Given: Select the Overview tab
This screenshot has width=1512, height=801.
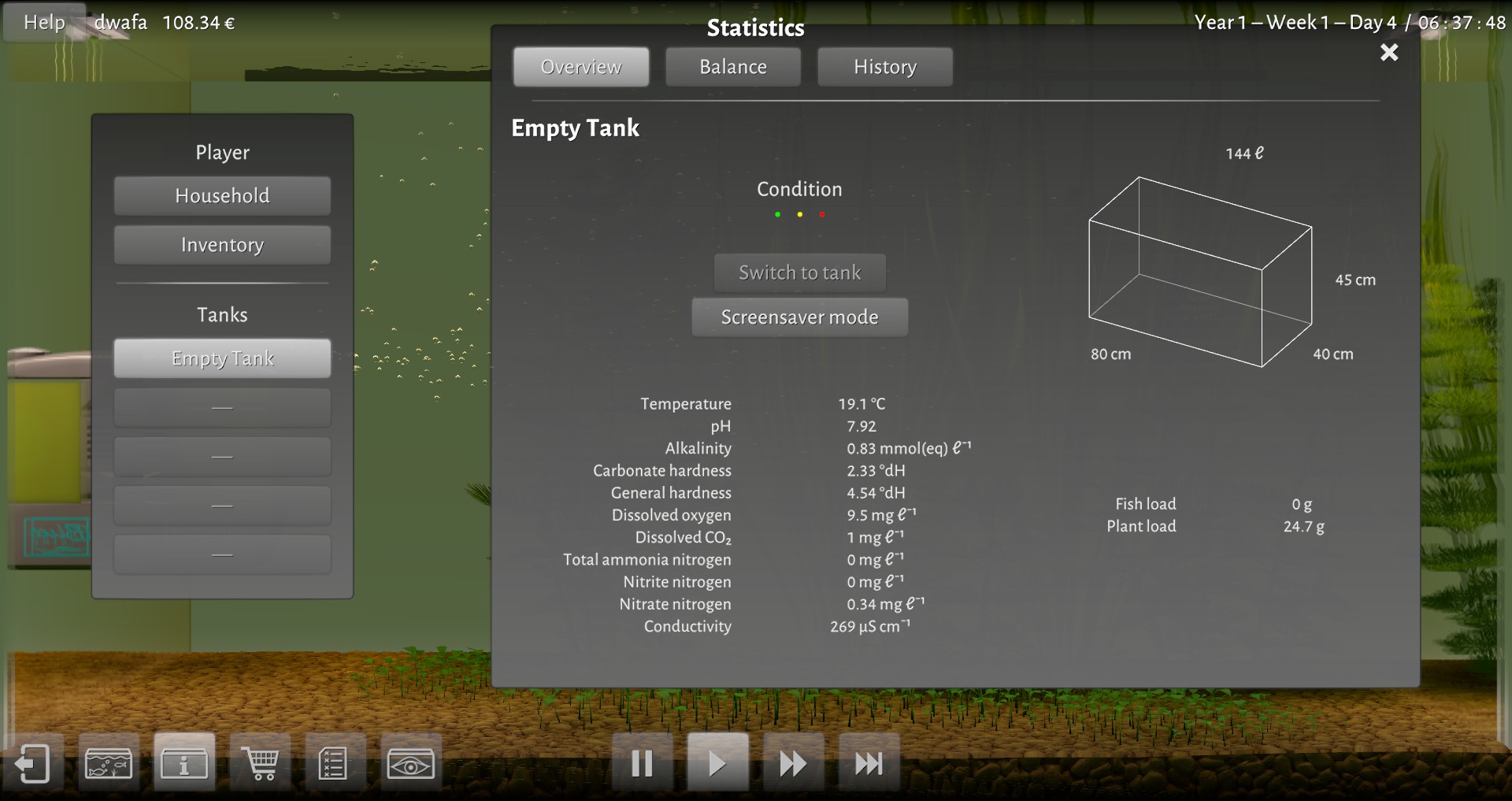Looking at the screenshot, I should tap(581, 67).
